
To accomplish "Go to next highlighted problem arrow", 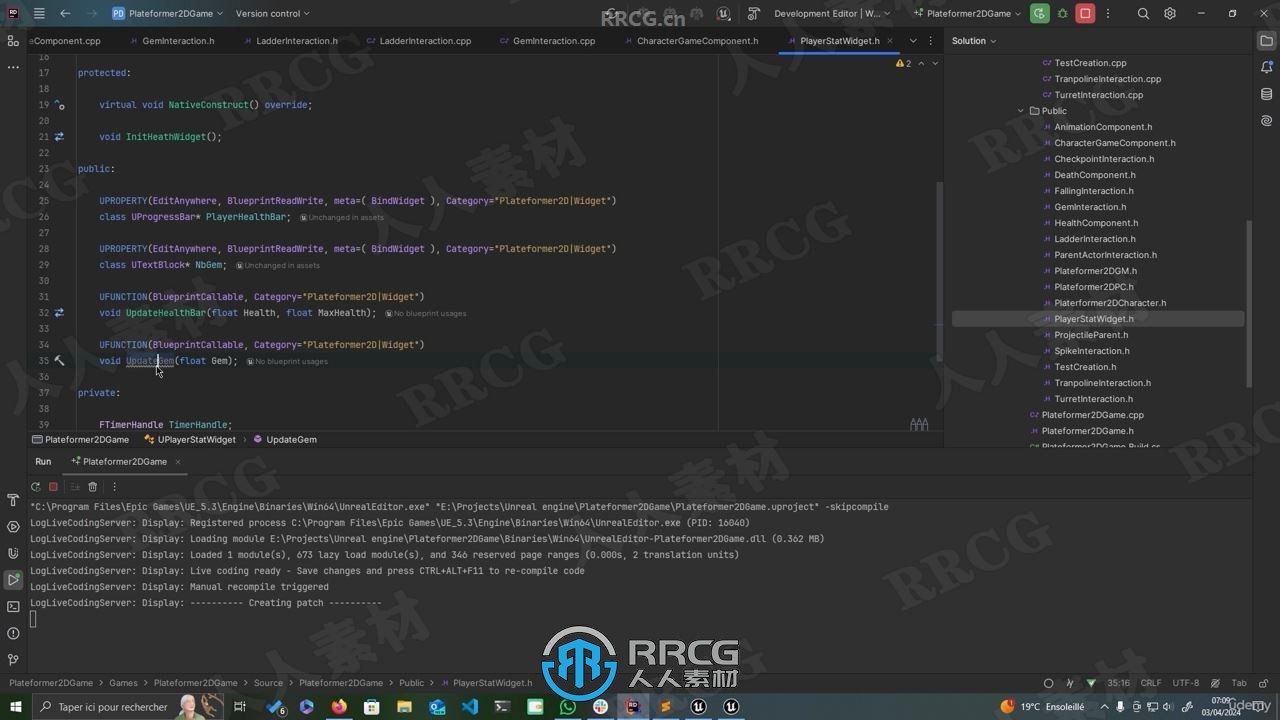I will coord(935,63).
